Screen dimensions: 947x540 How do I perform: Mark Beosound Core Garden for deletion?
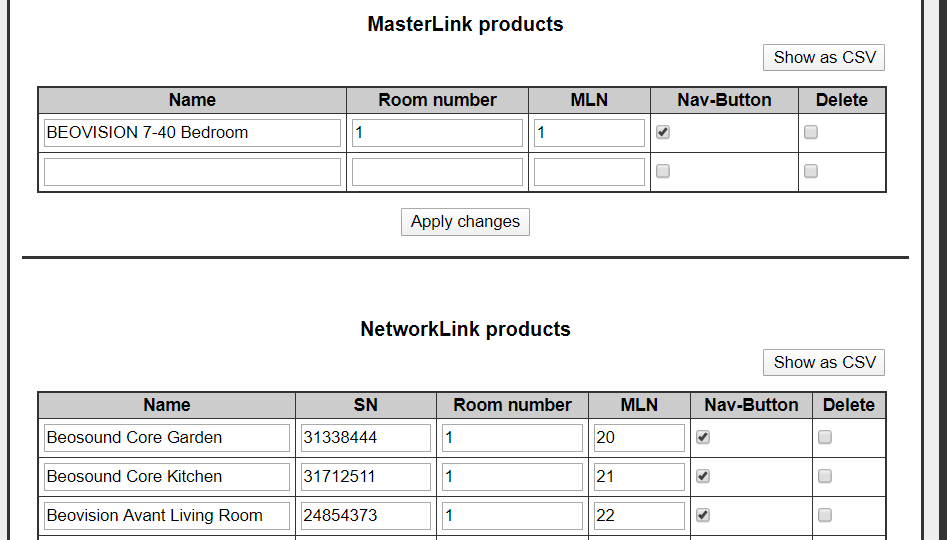[825, 437]
